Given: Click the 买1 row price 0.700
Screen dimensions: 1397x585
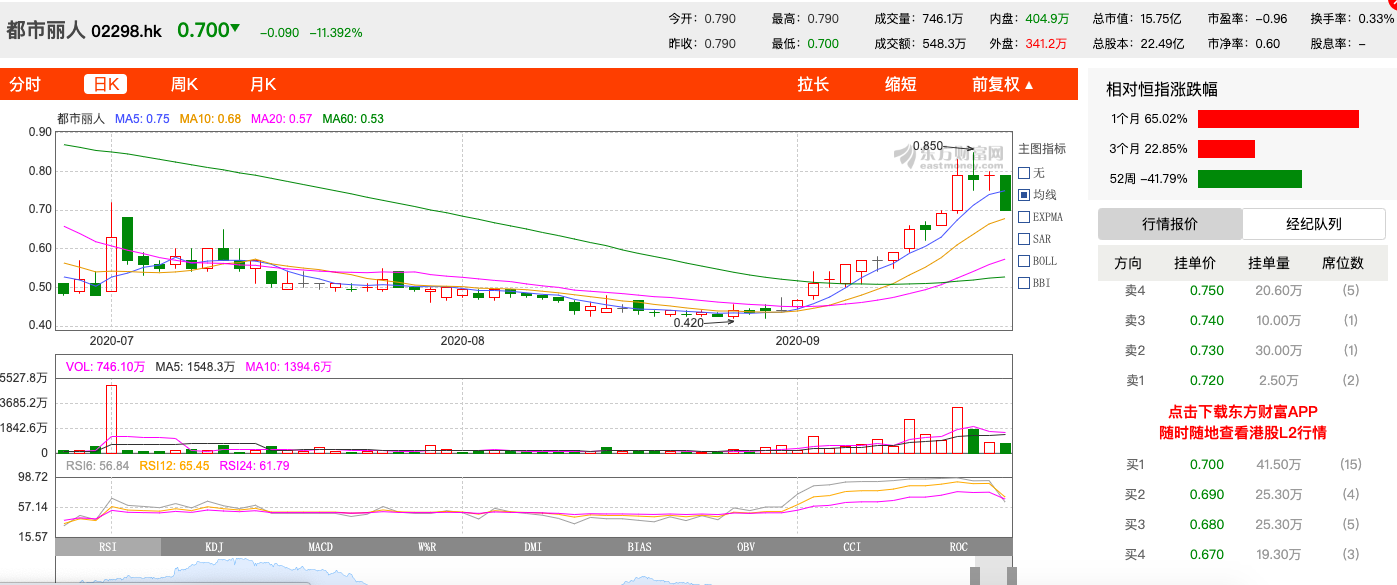Looking at the screenshot, I should coord(1206,464).
